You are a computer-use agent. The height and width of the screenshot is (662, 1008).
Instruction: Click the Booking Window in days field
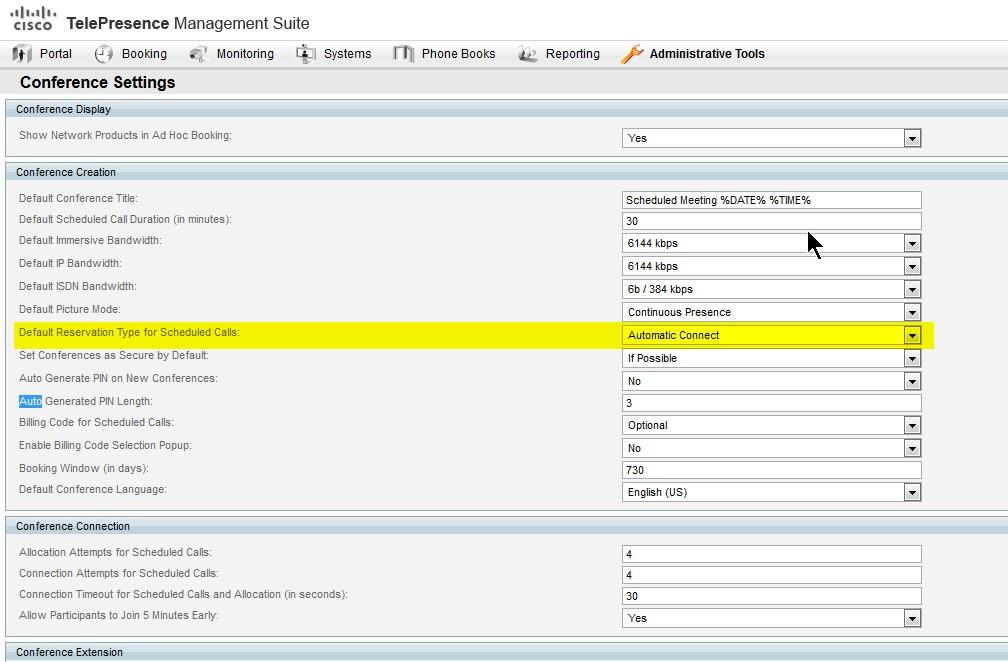tap(771, 470)
